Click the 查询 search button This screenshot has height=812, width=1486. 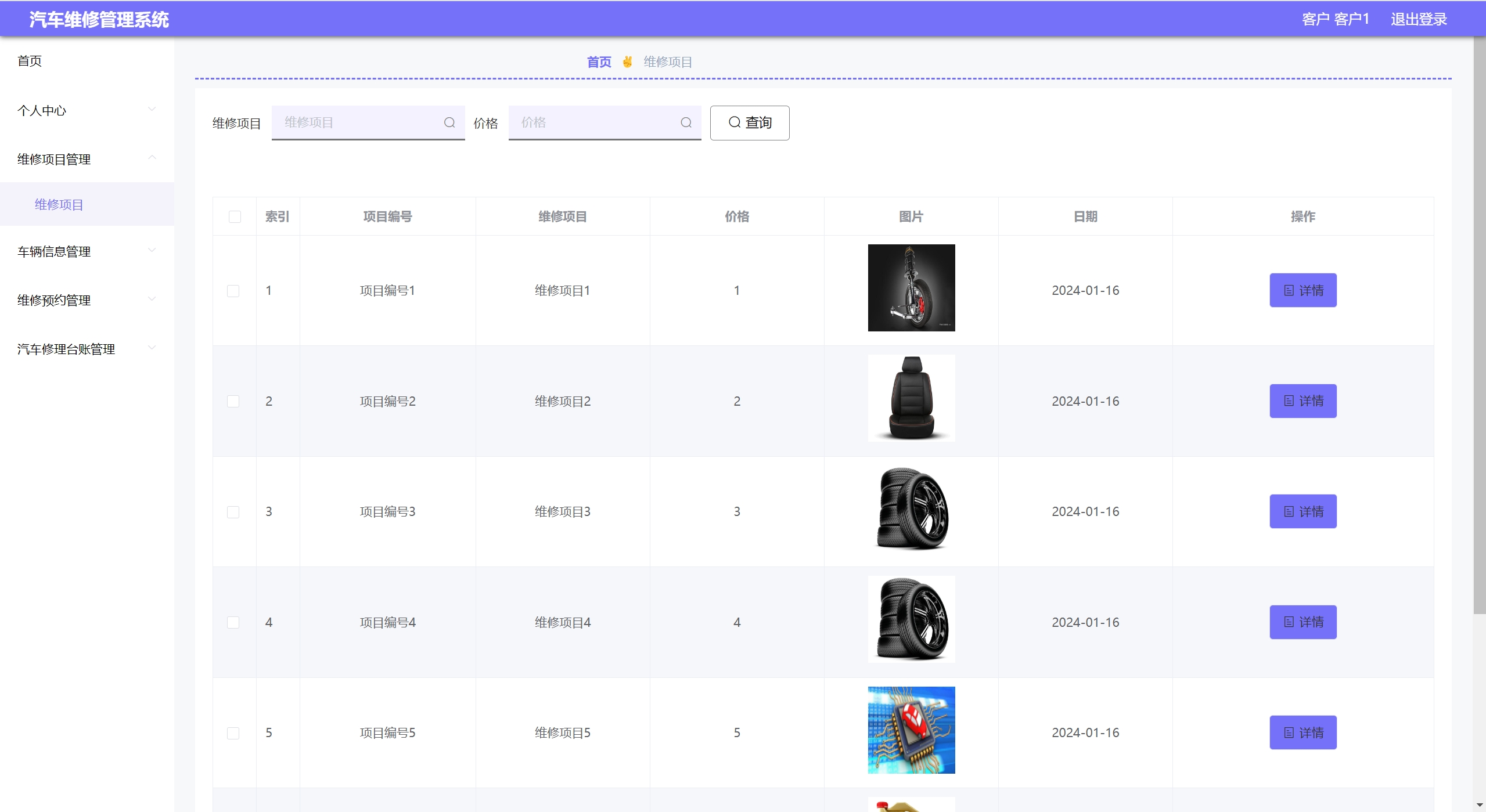[749, 122]
